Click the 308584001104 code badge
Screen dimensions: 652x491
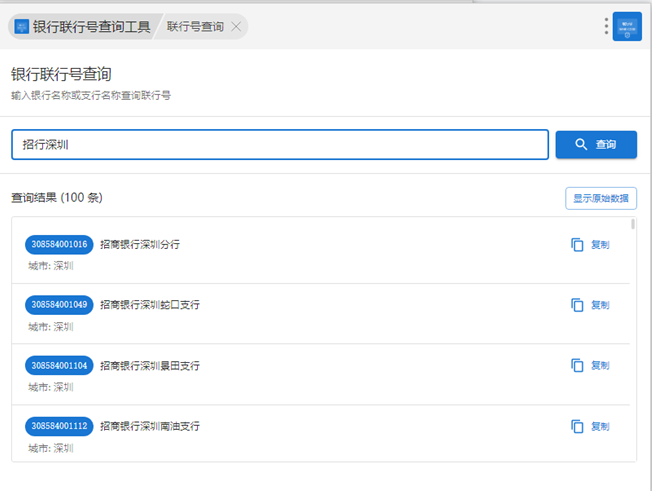(x=59, y=366)
